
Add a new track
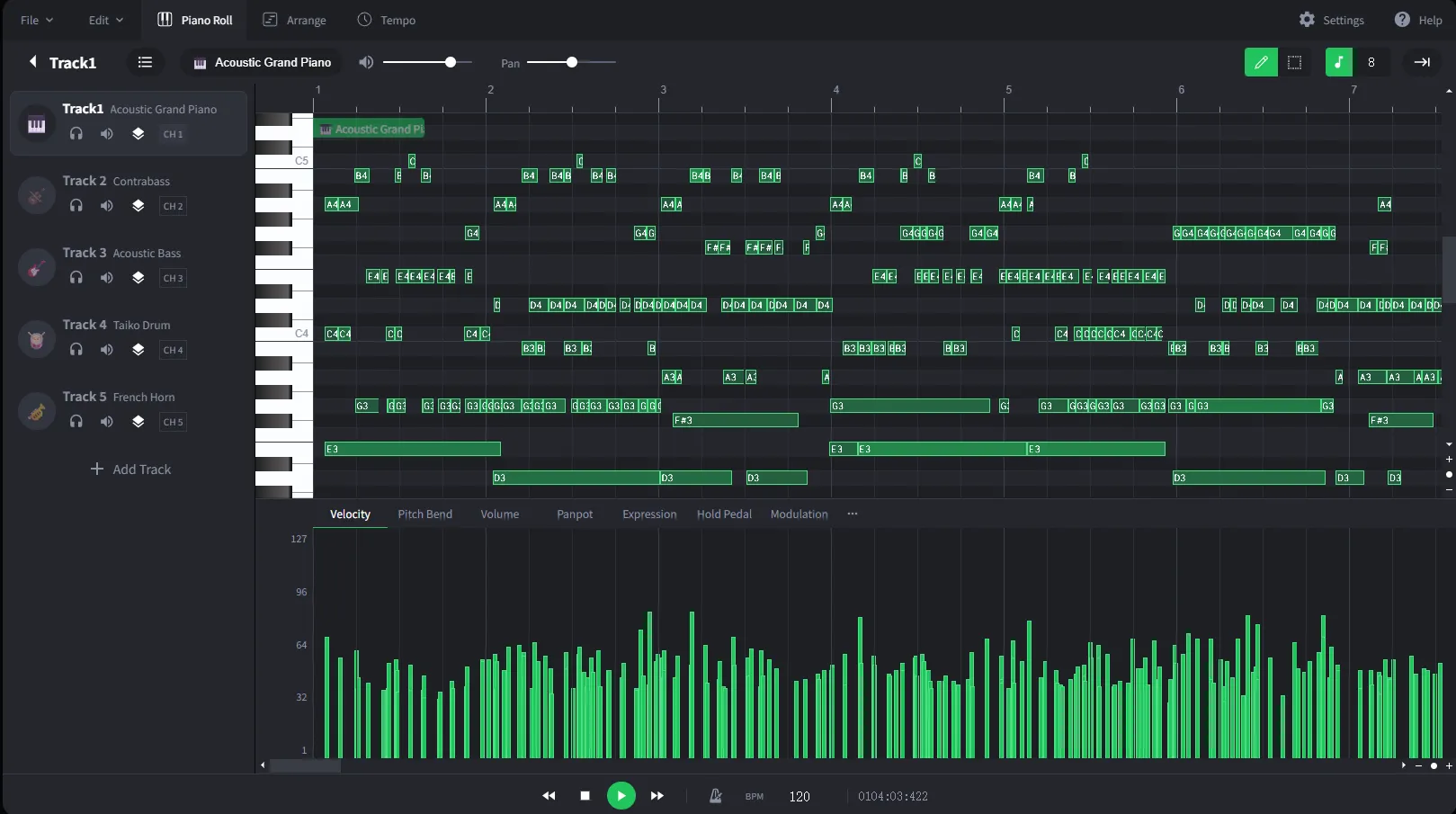coord(130,470)
